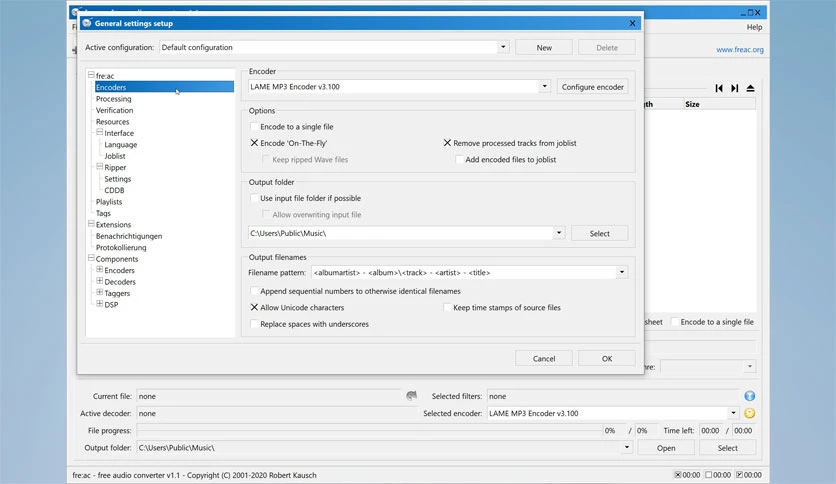The height and width of the screenshot is (484, 836).
Task: Toggle main window 'Encode to a single file'
Action: click(x=675, y=322)
